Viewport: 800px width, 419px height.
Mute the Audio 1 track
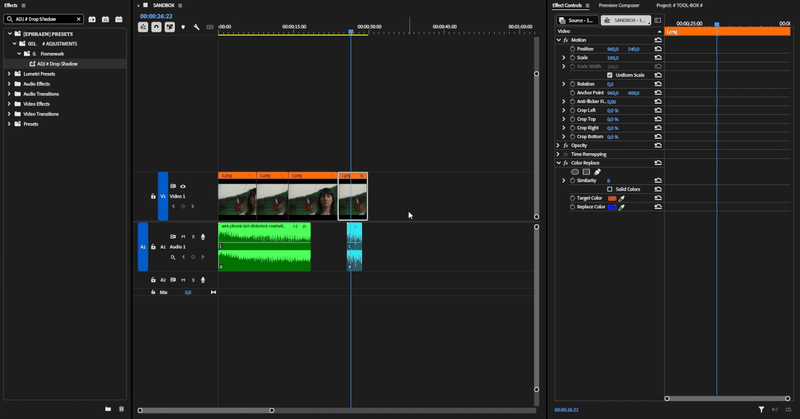183,237
